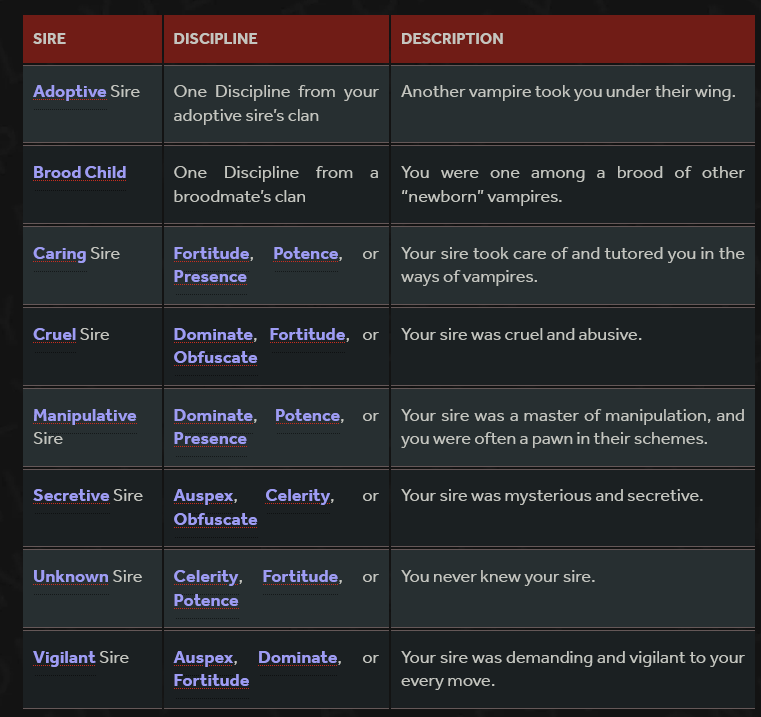
Task: Click Celerity link in Secretive Sire row
Action: (298, 496)
